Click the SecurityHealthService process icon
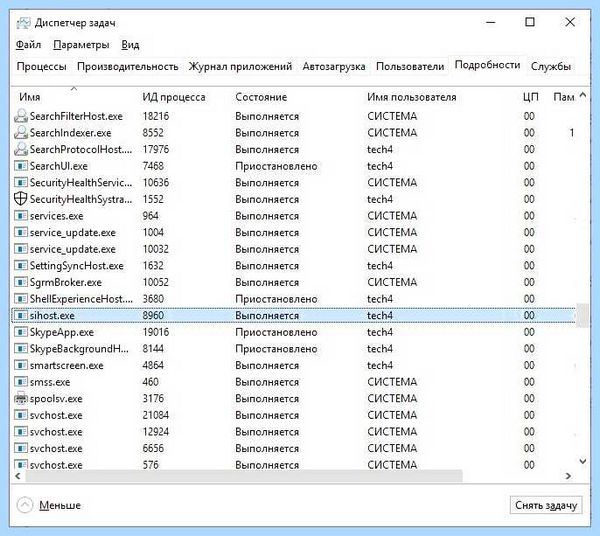The height and width of the screenshot is (536, 600). (x=21, y=182)
